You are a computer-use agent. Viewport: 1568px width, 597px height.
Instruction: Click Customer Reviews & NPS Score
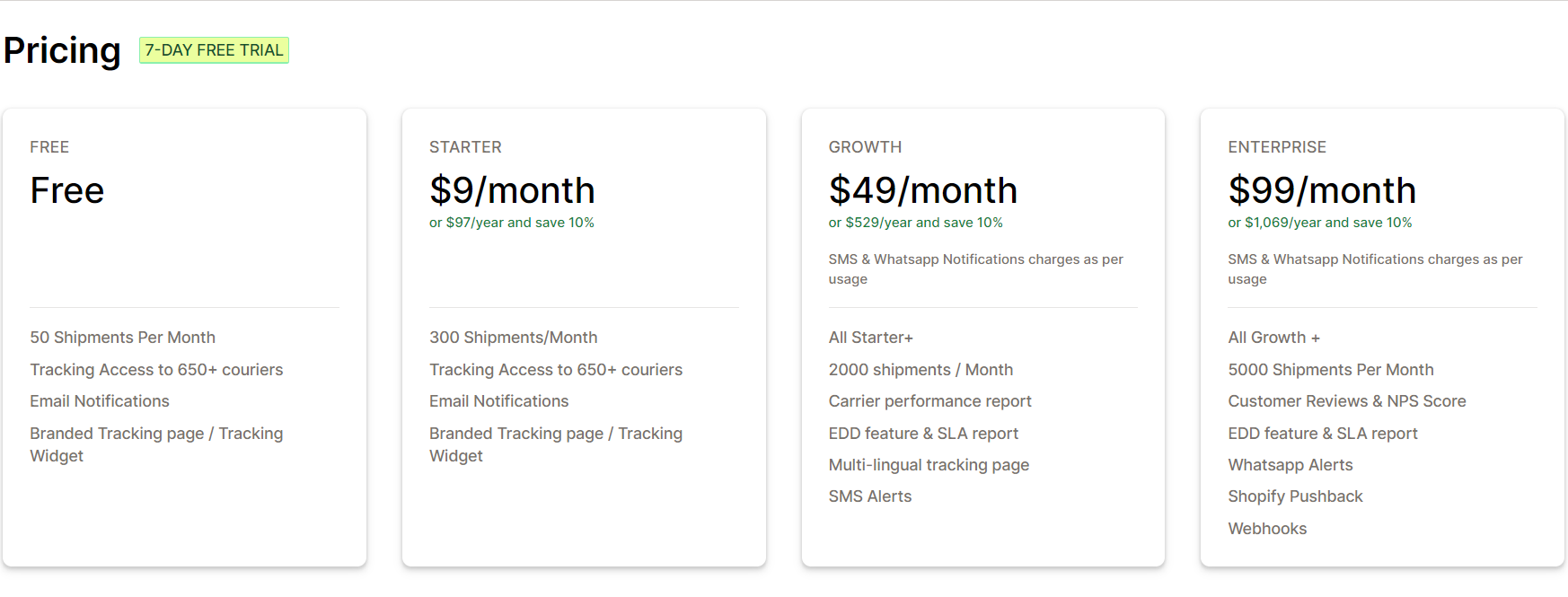1347,401
